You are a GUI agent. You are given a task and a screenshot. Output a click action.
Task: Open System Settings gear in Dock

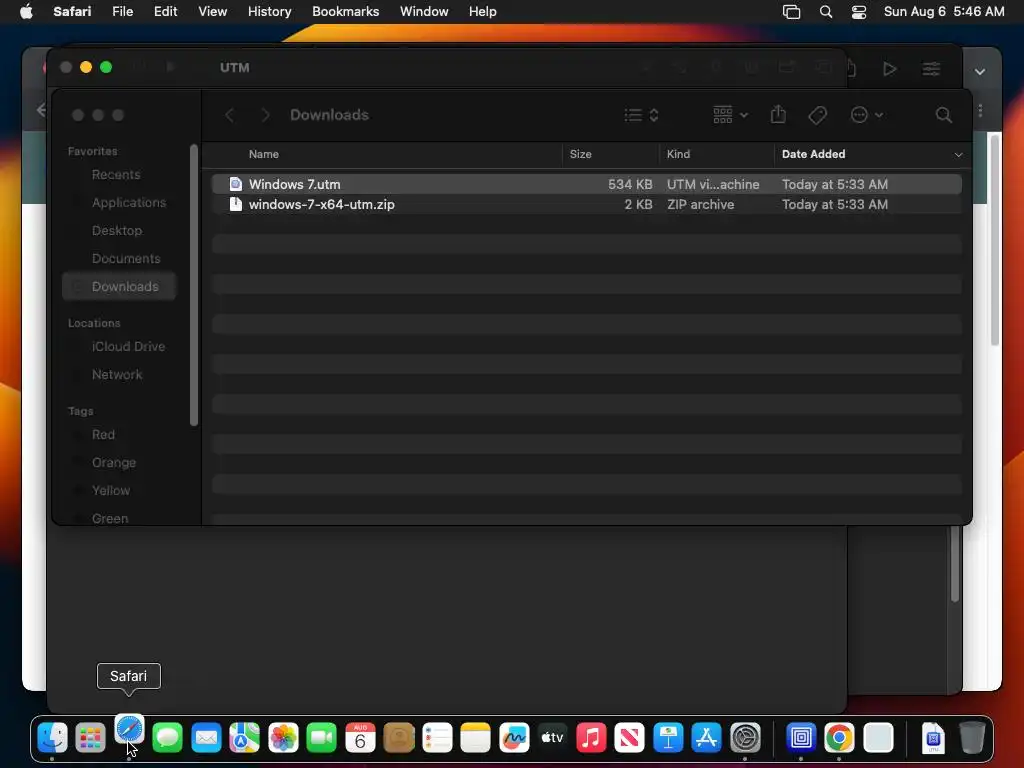[x=745, y=738]
